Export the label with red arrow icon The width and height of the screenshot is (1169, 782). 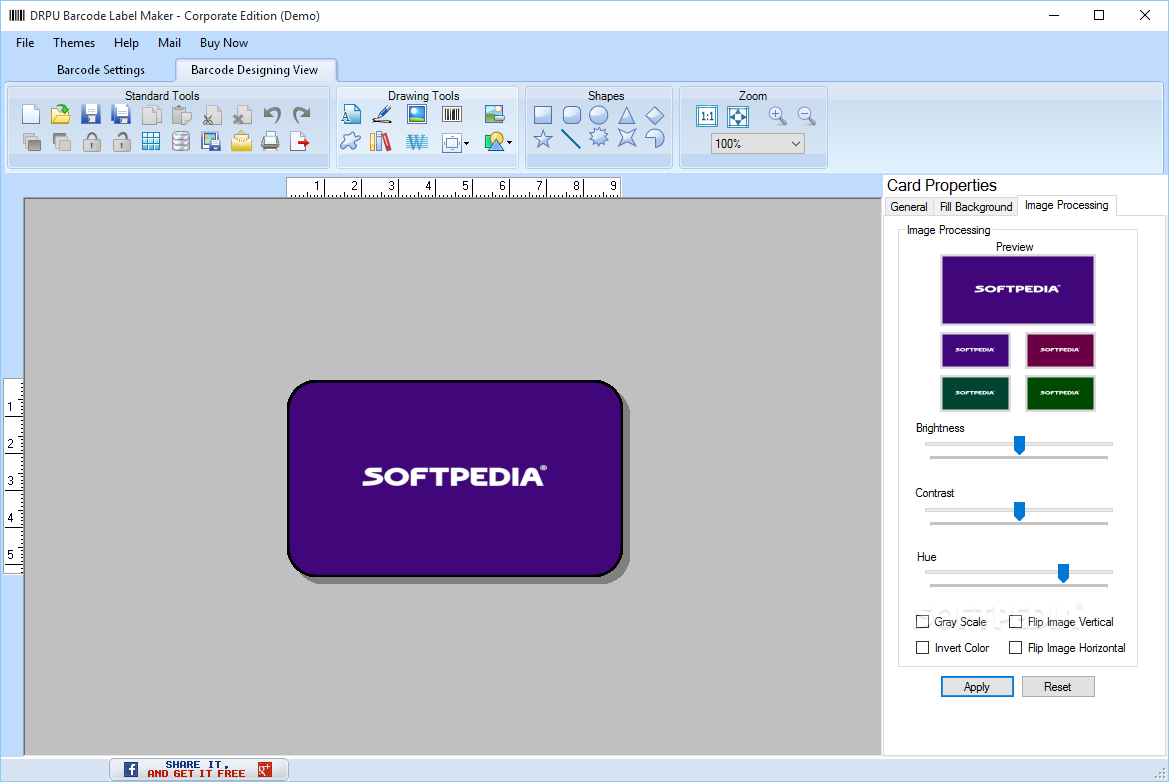[x=300, y=142]
